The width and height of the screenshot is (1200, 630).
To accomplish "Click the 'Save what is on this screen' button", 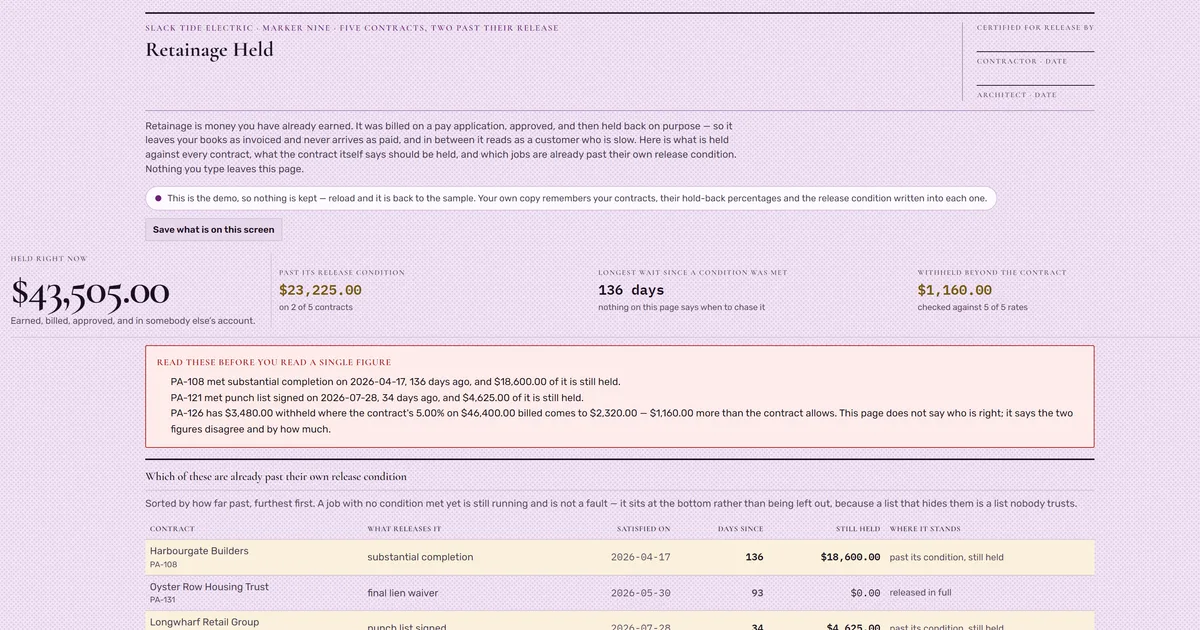I will click(x=213, y=230).
